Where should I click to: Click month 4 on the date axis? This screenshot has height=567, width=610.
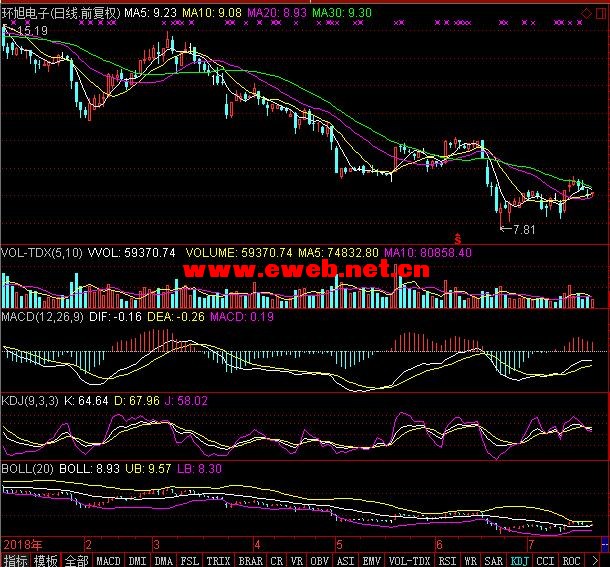pos(257,544)
